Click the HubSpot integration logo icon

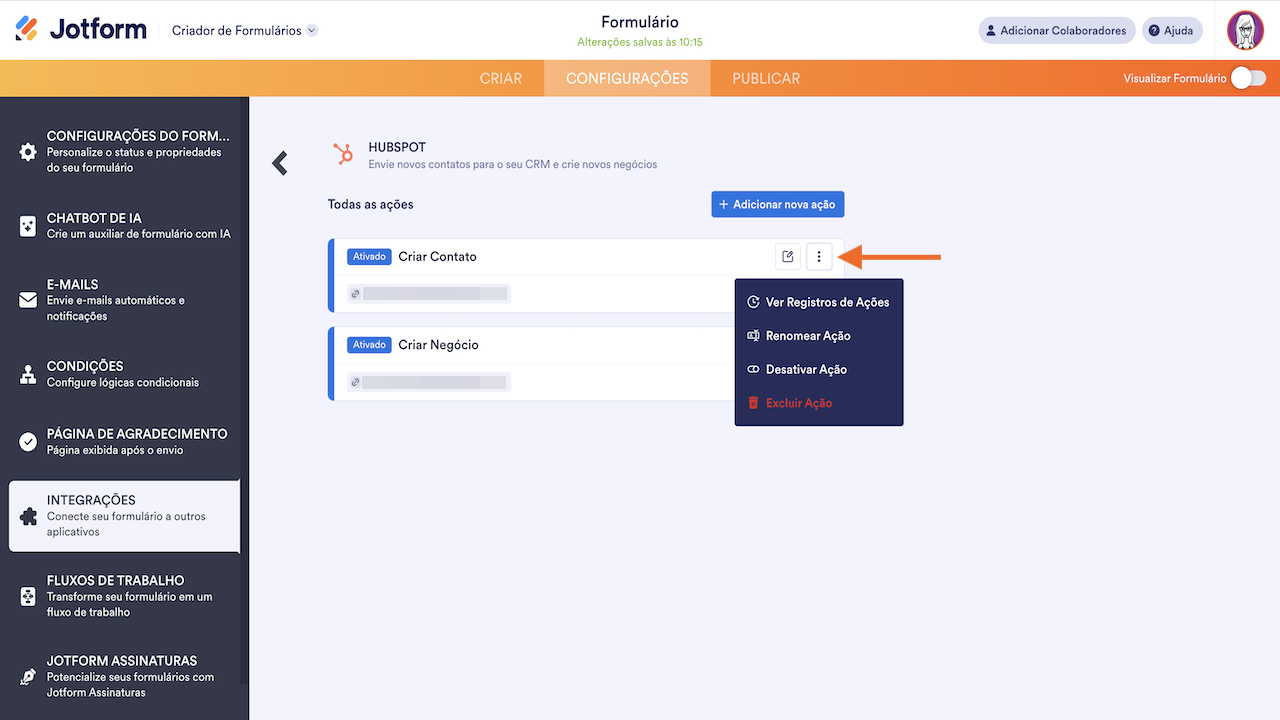click(343, 154)
